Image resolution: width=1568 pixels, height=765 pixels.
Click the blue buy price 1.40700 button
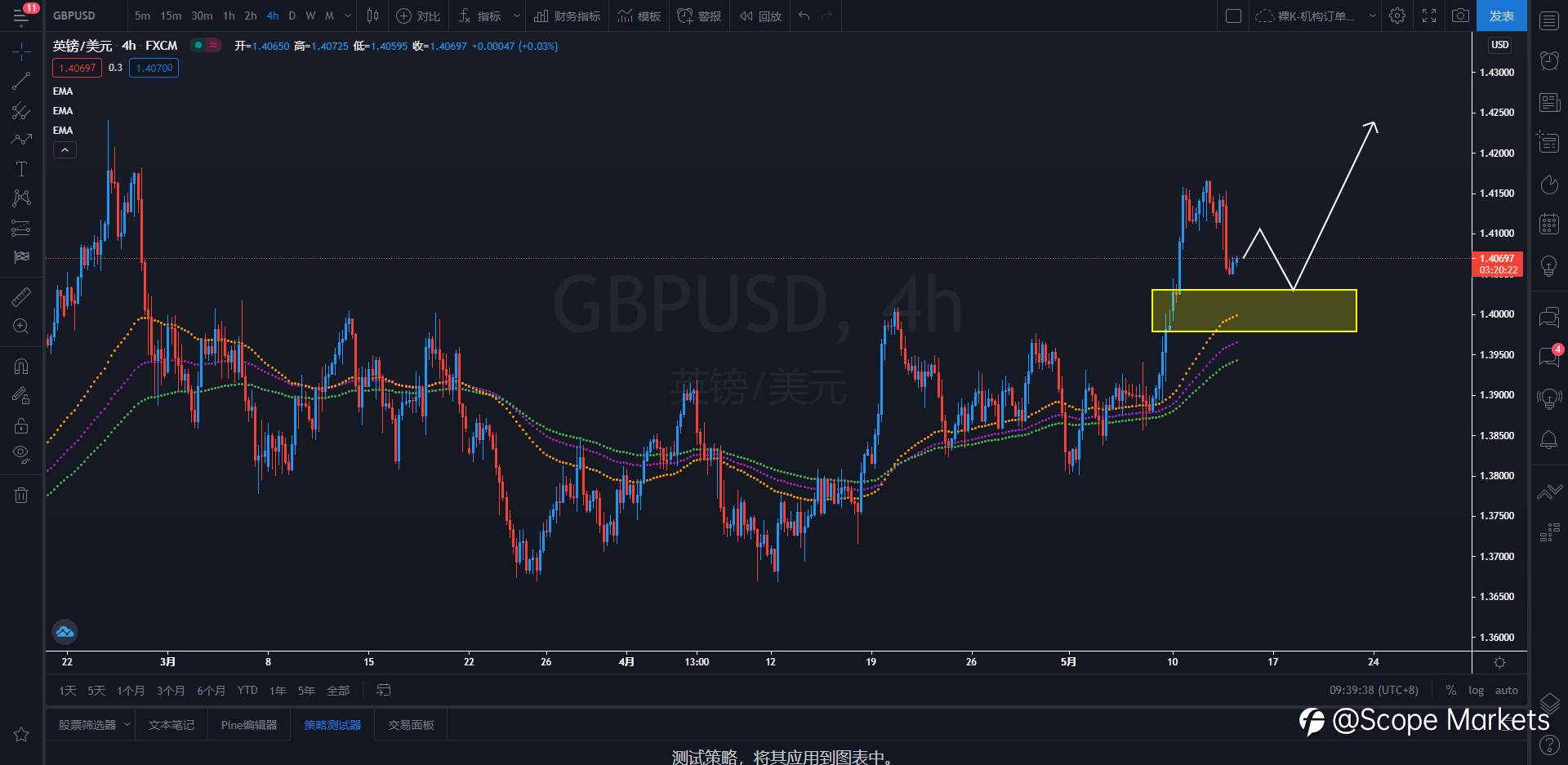click(154, 68)
